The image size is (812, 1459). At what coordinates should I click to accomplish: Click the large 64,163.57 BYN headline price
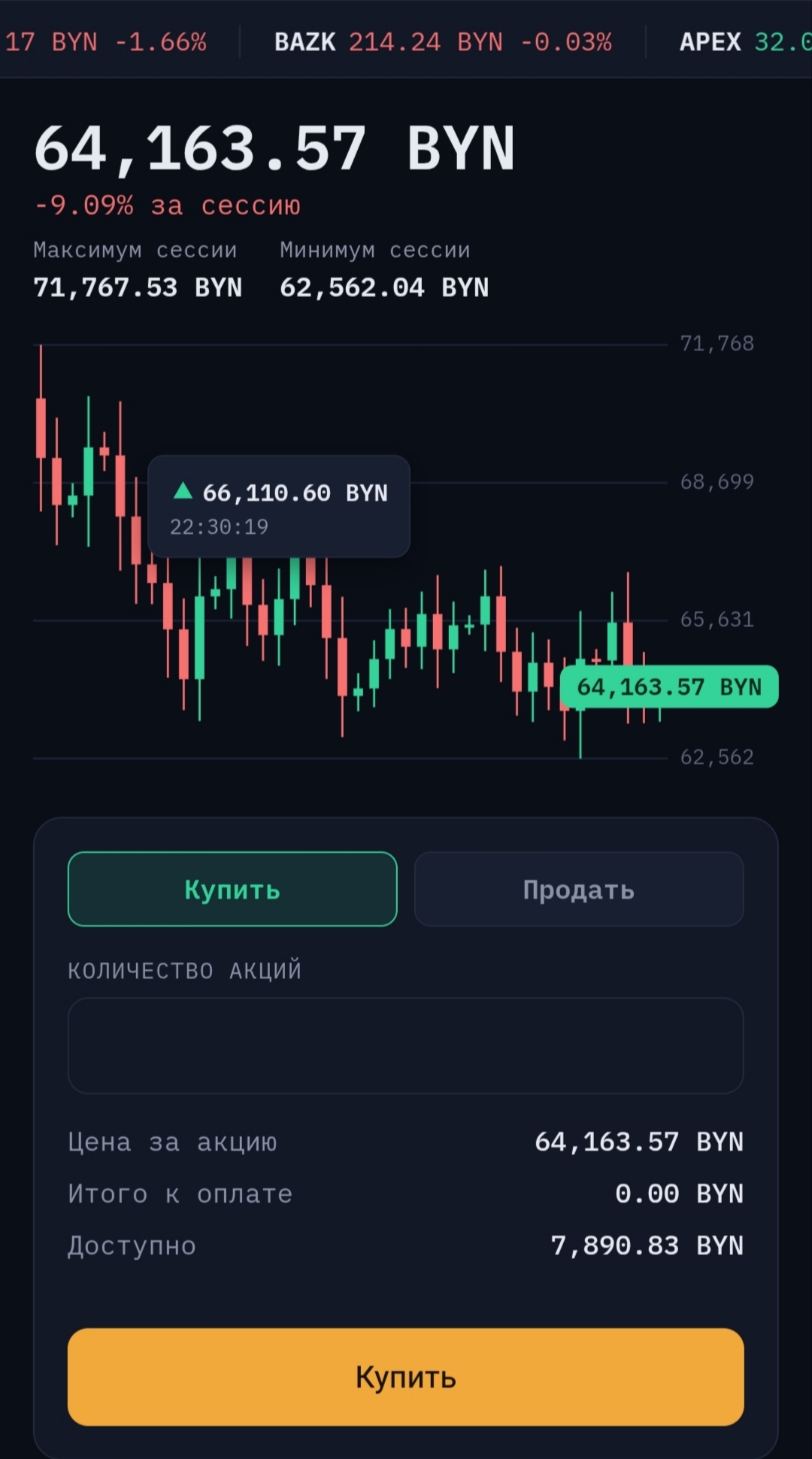click(274, 149)
